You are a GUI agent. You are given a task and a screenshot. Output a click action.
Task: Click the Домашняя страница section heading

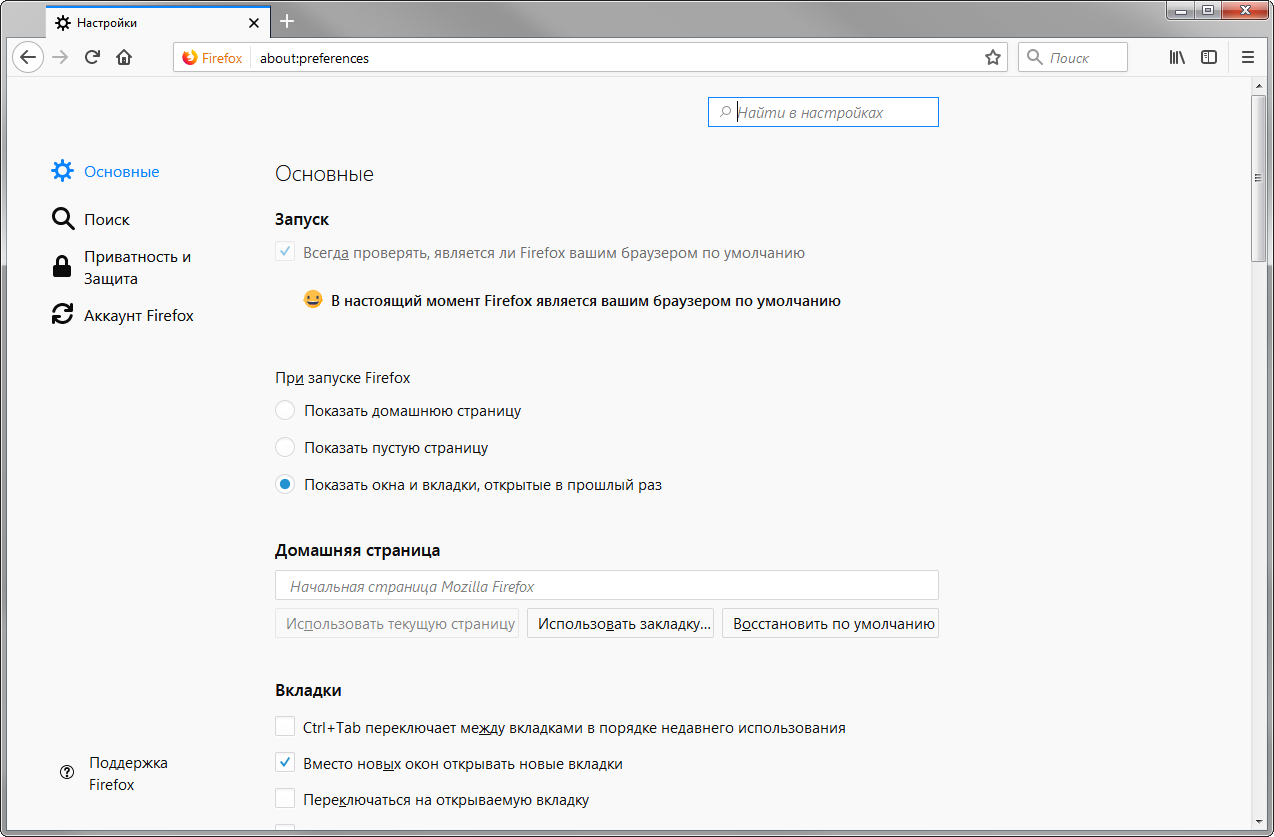357,550
